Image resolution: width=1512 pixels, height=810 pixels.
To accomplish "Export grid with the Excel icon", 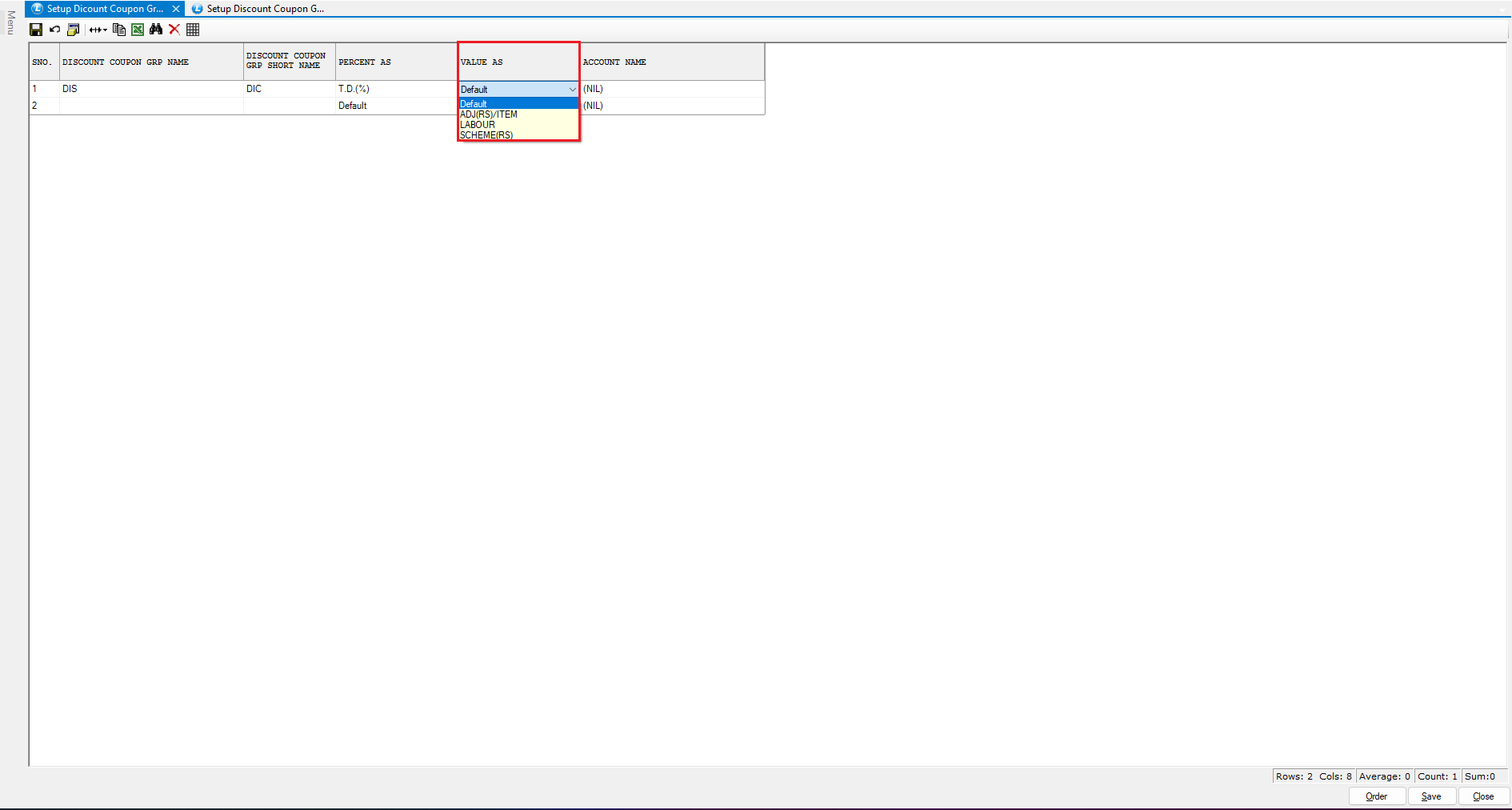I will click(x=138, y=30).
